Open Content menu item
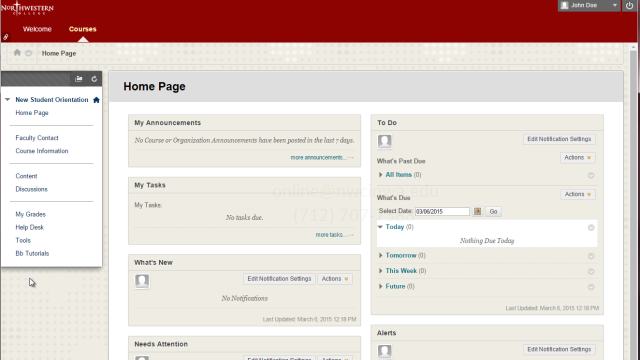 pyautogui.click(x=26, y=176)
